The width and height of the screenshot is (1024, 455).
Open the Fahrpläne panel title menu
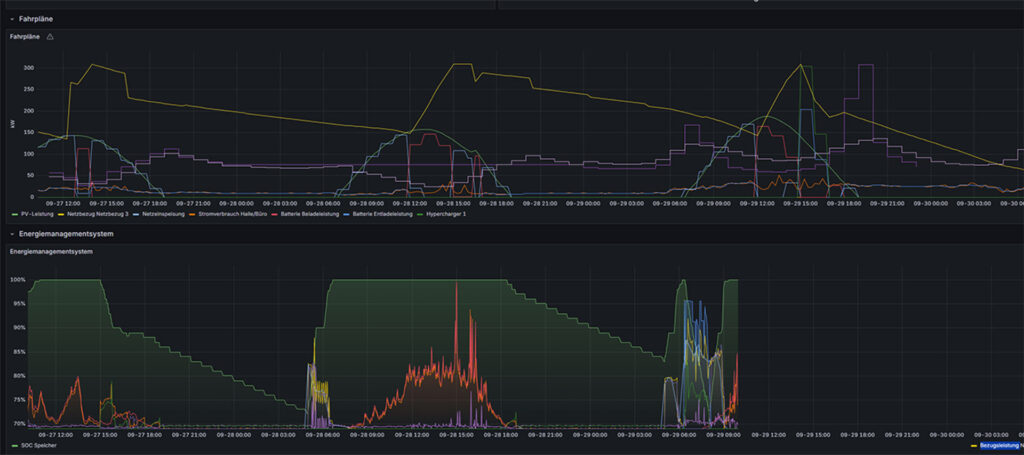pyautogui.click(x=26, y=37)
